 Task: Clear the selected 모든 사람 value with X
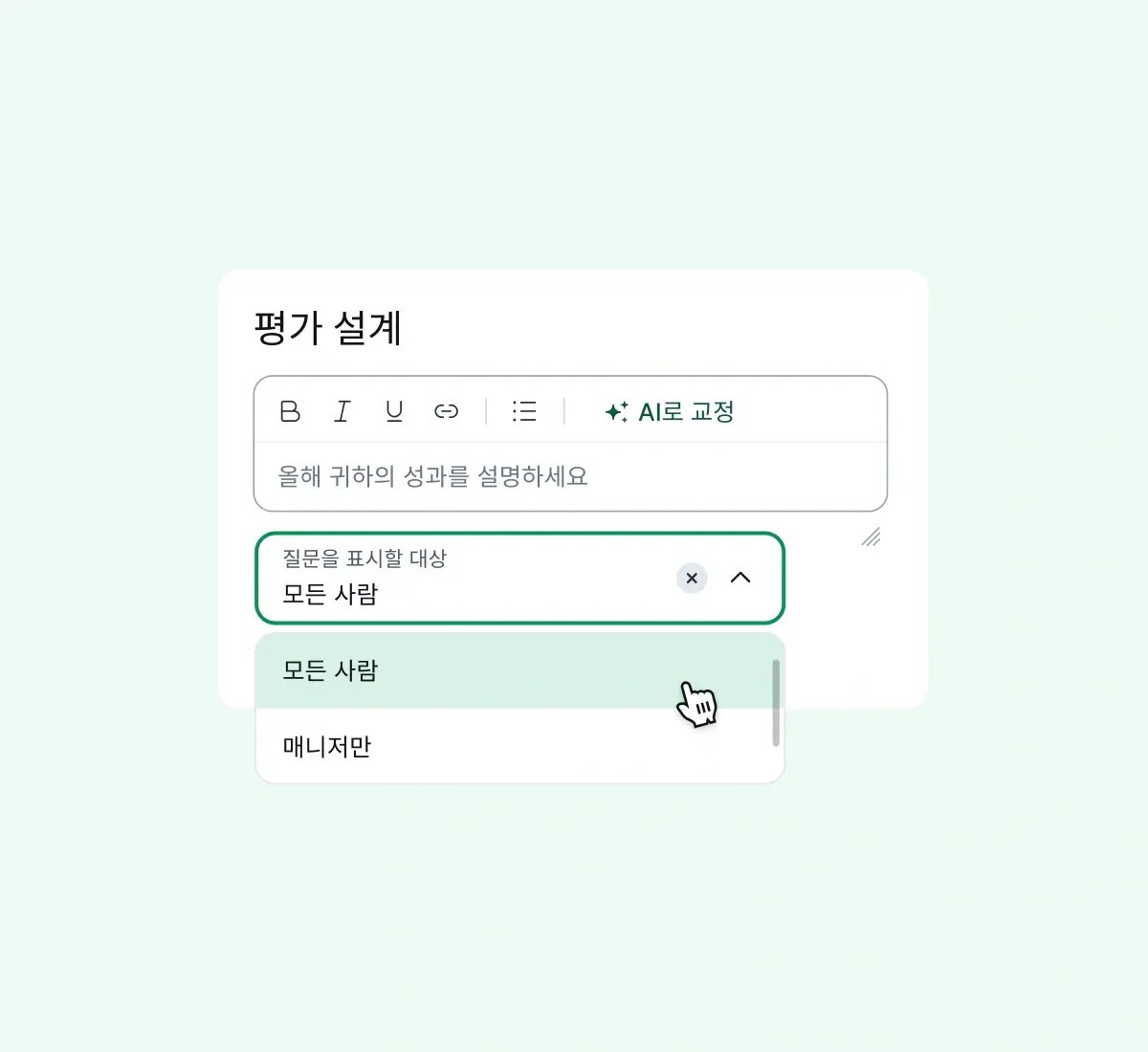[x=692, y=578]
